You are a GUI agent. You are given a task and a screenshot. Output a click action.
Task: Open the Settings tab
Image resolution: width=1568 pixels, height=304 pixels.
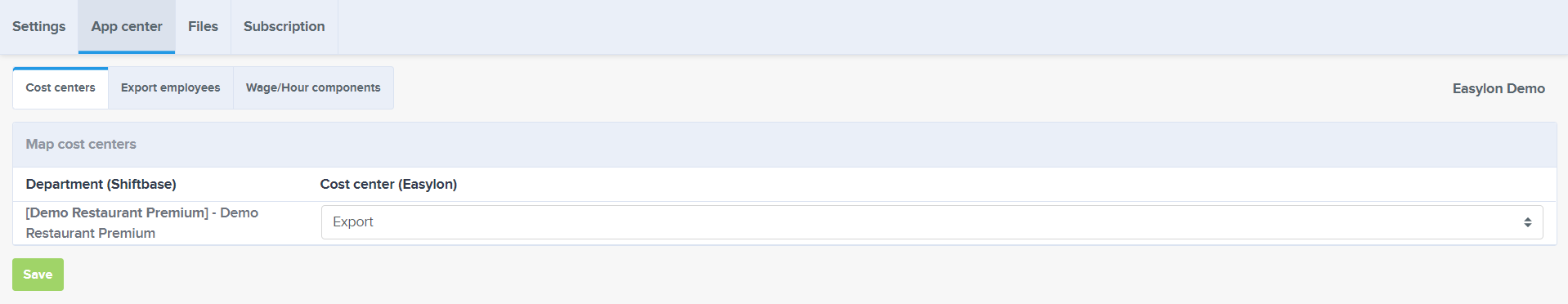39,27
